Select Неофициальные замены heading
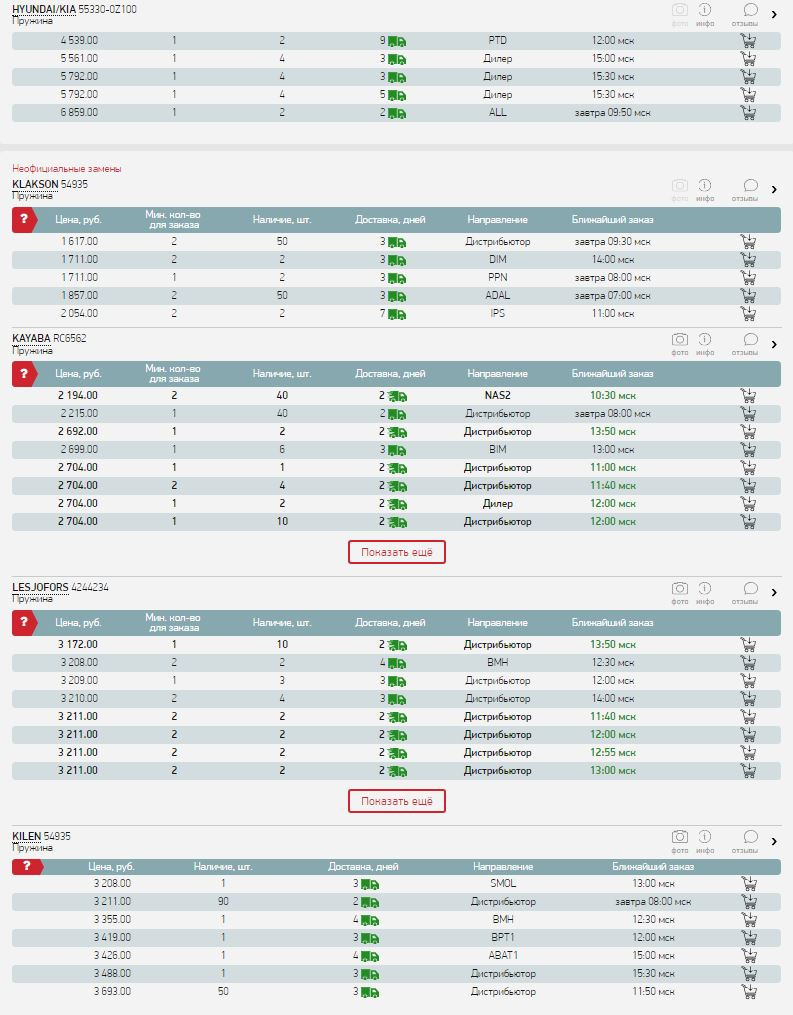Image resolution: width=793 pixels, height=1015 pixels. 67,169
